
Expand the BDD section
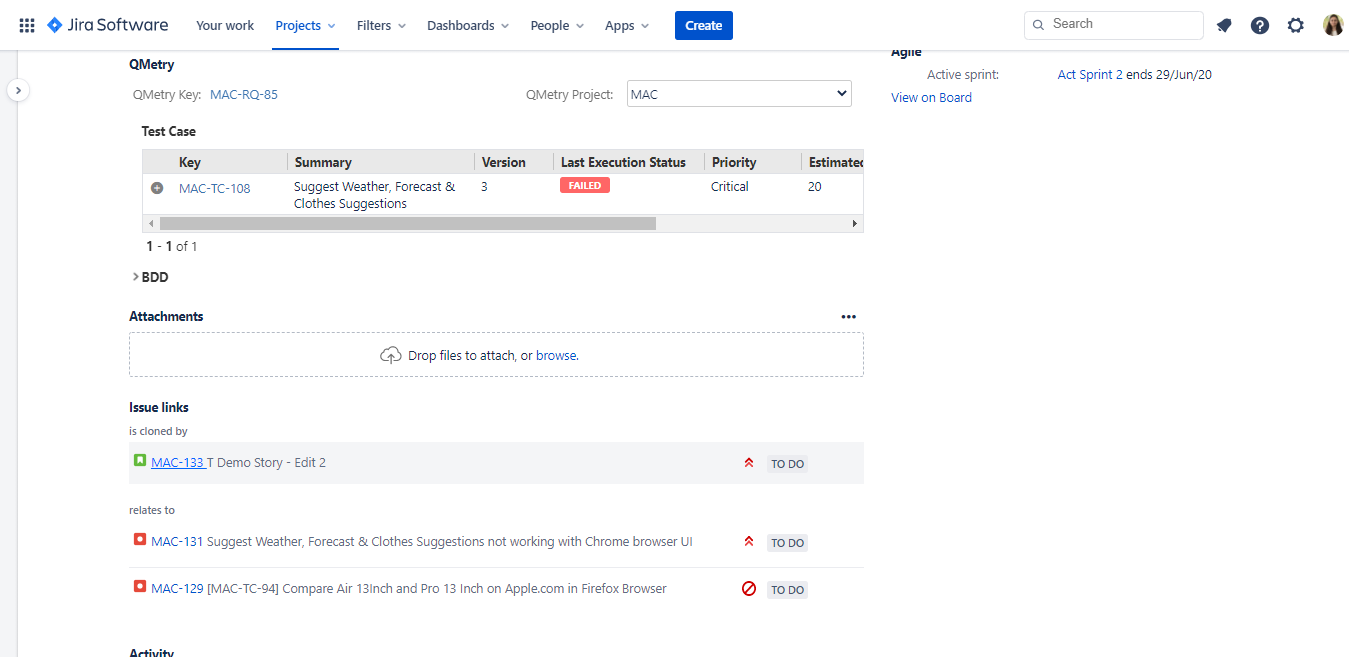(x=150, y=277)
